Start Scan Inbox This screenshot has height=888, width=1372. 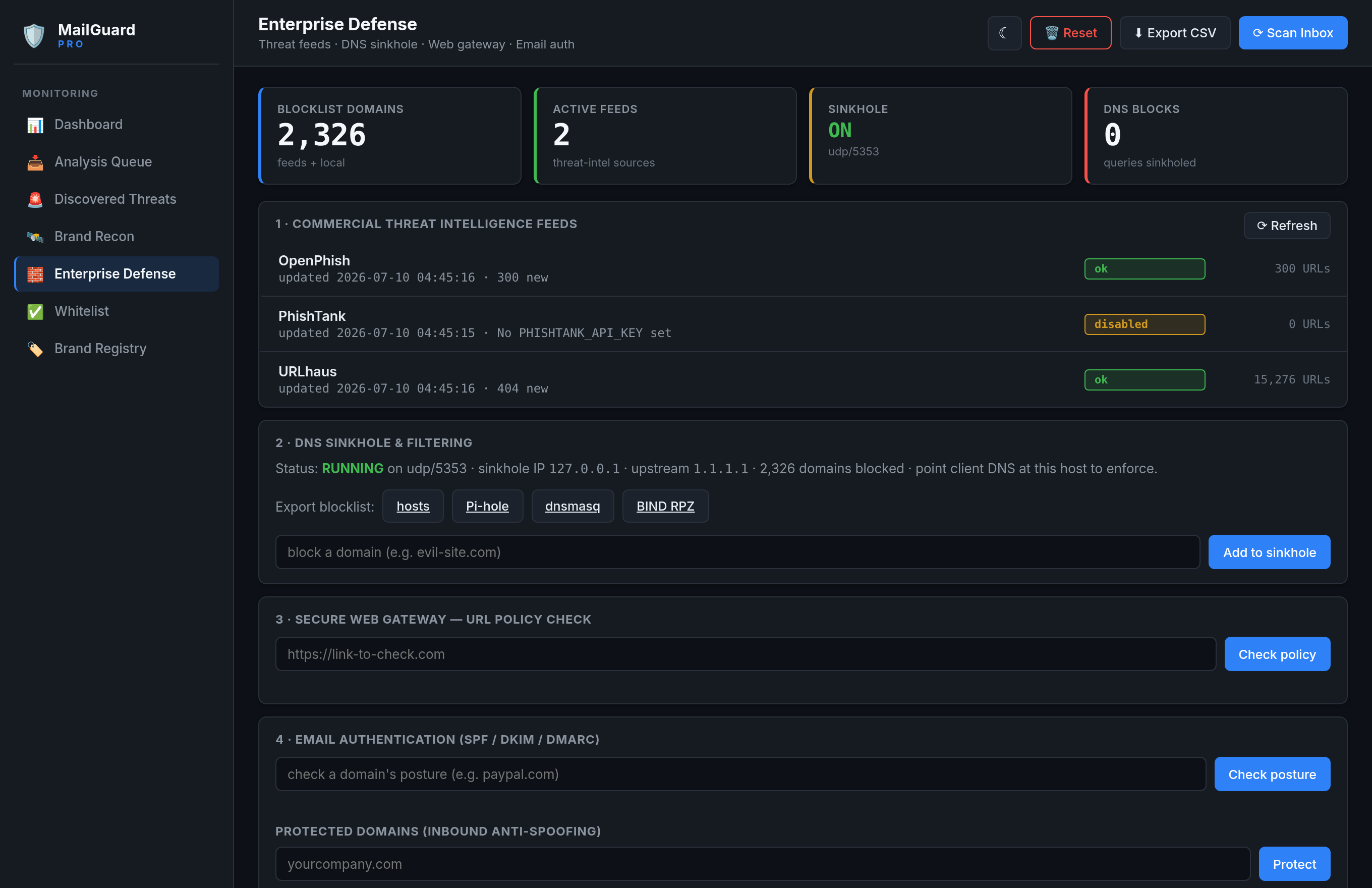(1293, 33)
